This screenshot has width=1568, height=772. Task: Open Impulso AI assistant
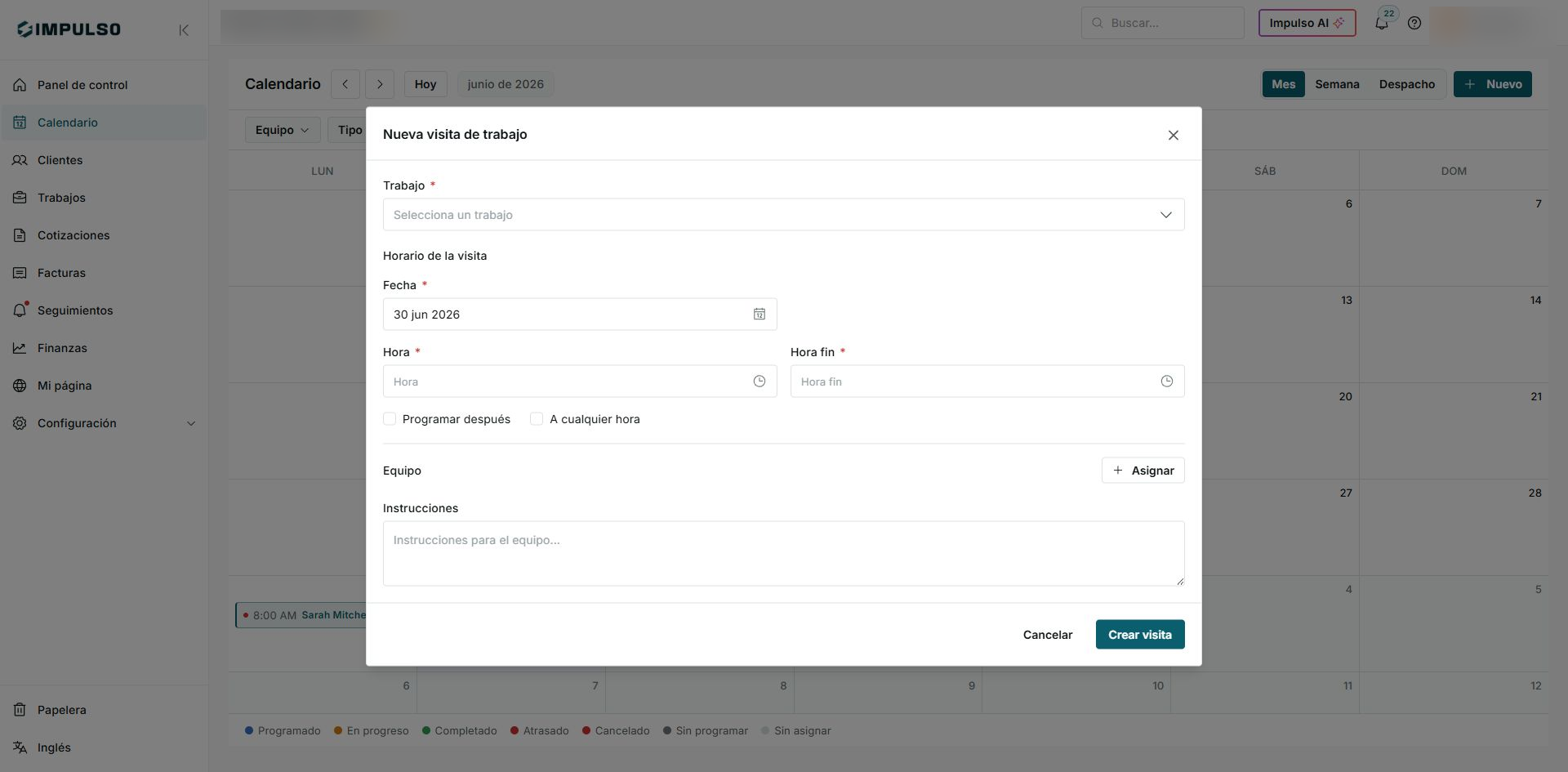[x=1307, y=23]
